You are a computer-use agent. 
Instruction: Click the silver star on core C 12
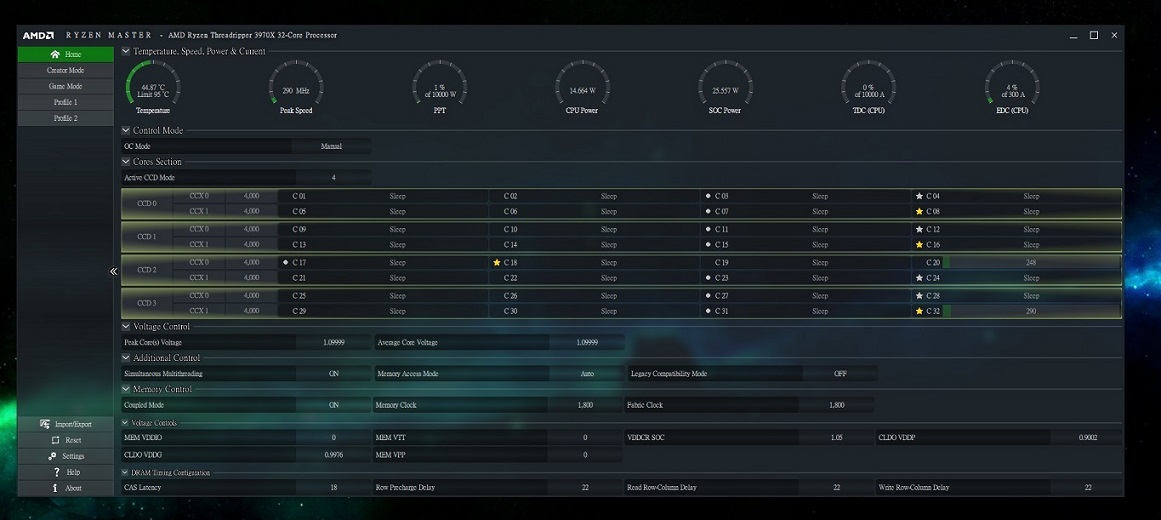pyautogui.click(x=919, y=230)
